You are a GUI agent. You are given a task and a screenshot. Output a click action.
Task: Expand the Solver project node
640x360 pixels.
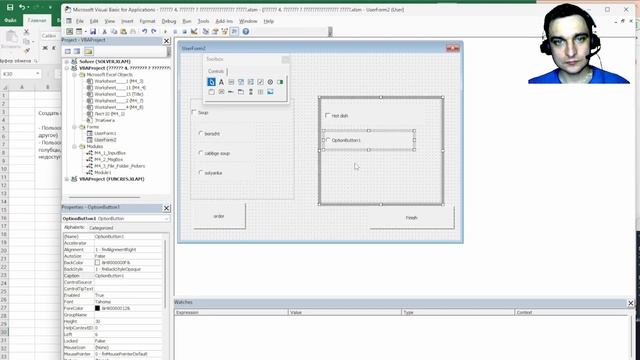(67, 62)
